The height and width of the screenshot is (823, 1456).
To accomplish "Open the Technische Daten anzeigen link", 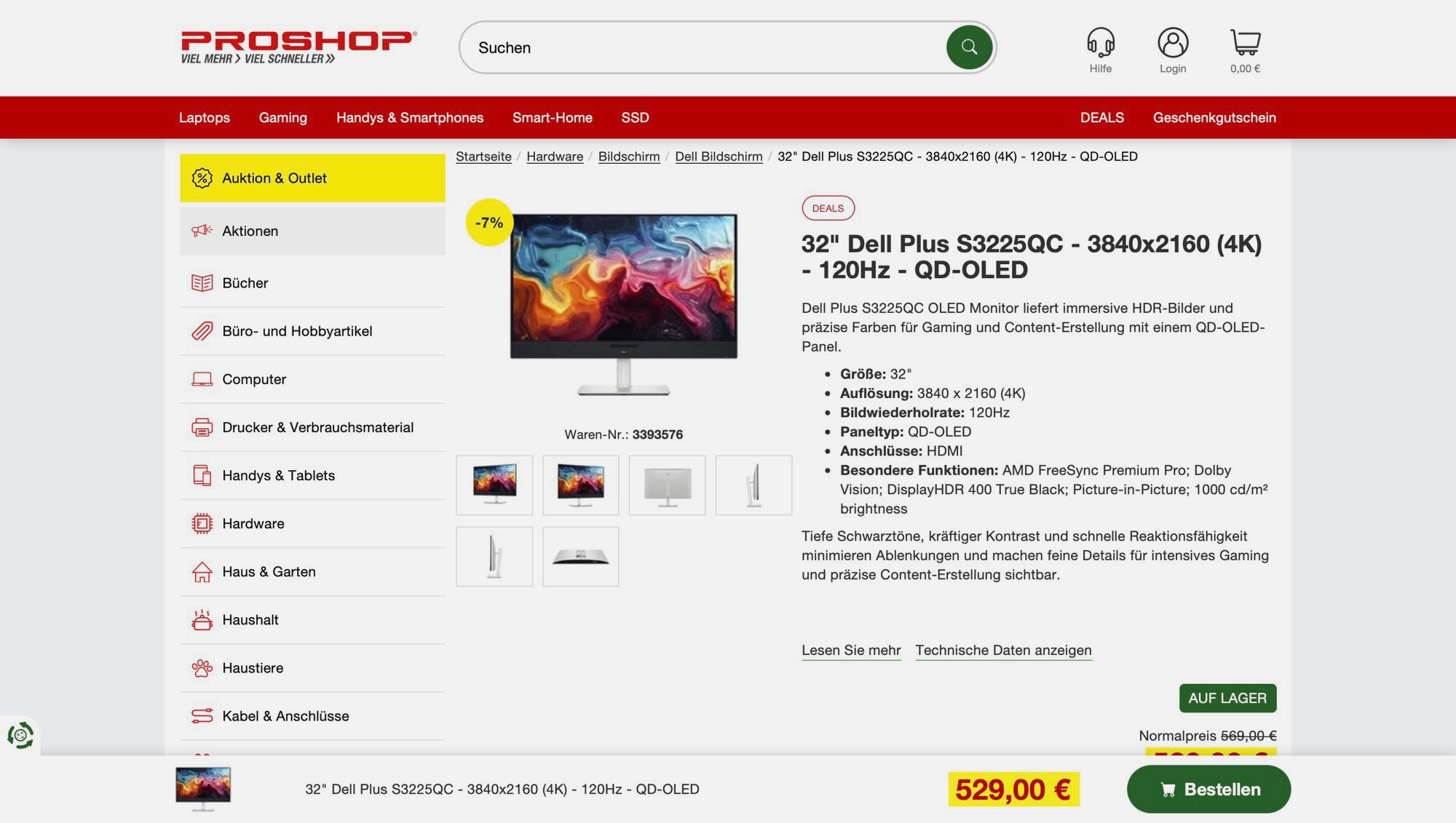I will click(x=1003, y=650).
